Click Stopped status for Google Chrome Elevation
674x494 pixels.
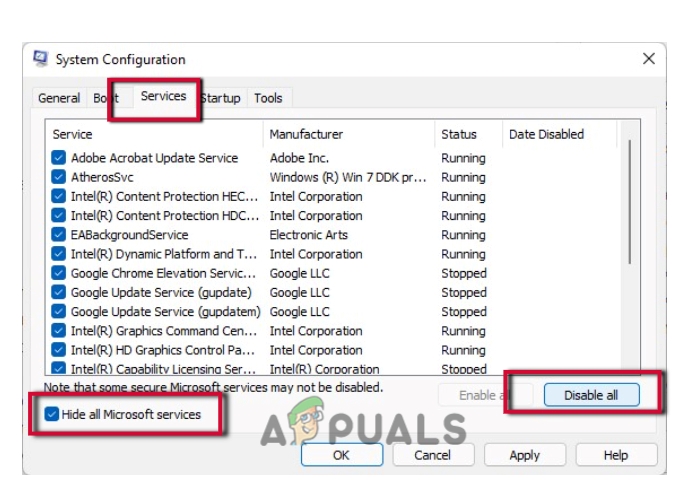(464, 273)
